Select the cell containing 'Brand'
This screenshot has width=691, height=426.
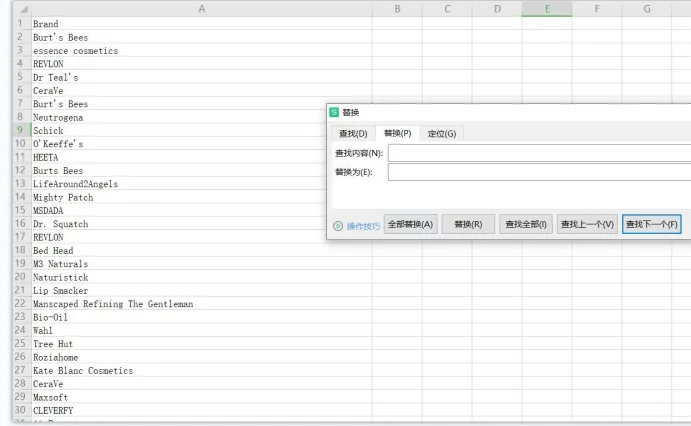point(202,24)
